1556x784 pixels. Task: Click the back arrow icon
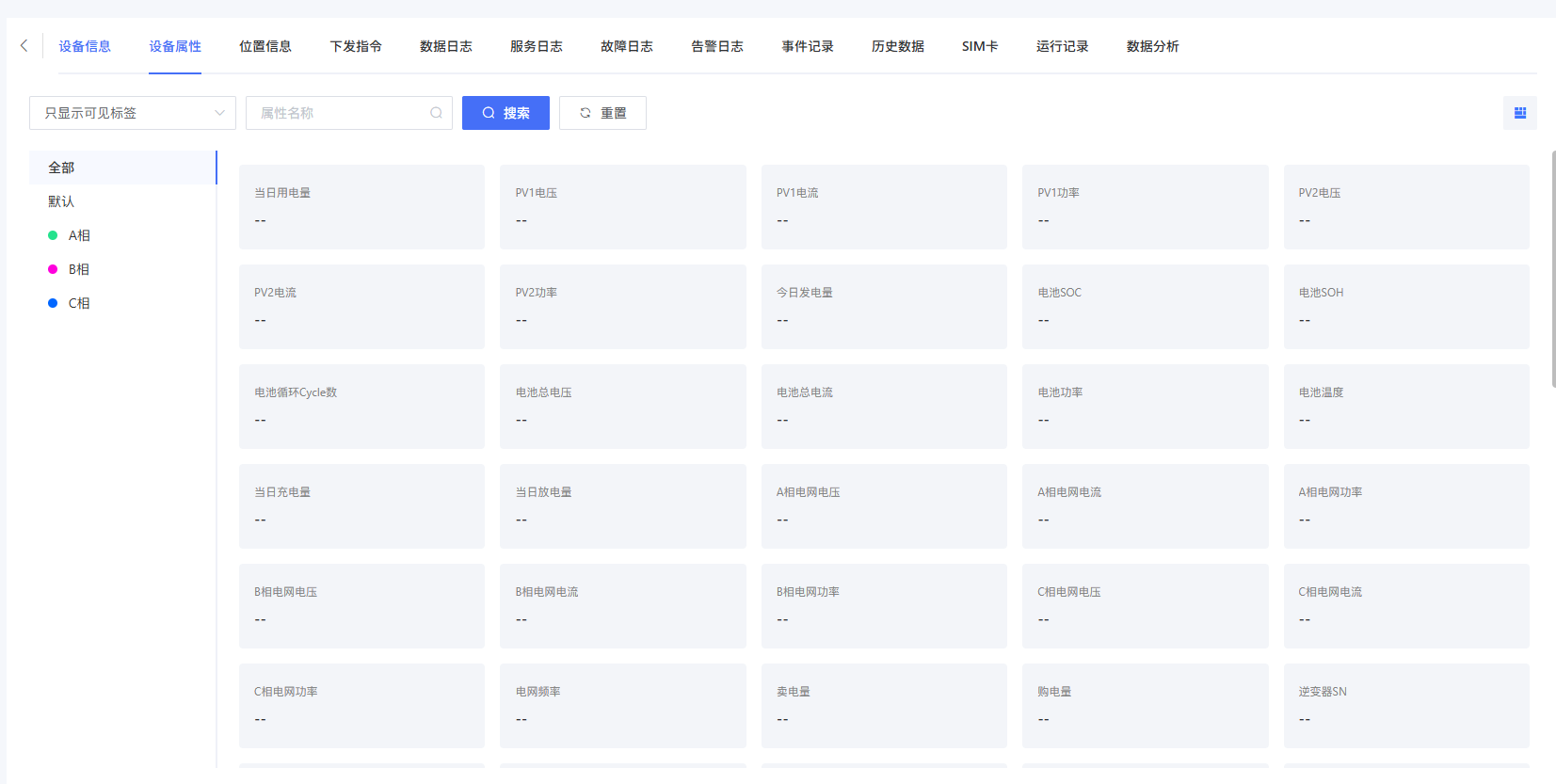pos(24,45)
